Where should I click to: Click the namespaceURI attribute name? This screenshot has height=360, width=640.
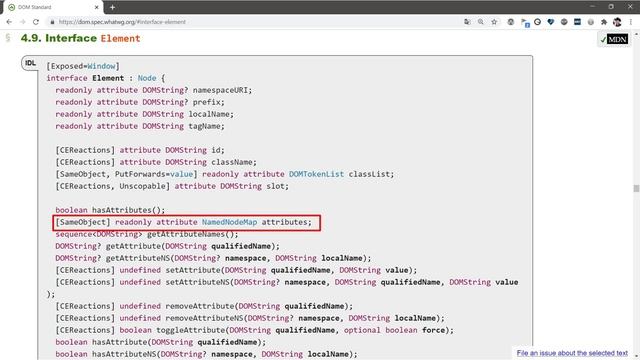[220, 90]
